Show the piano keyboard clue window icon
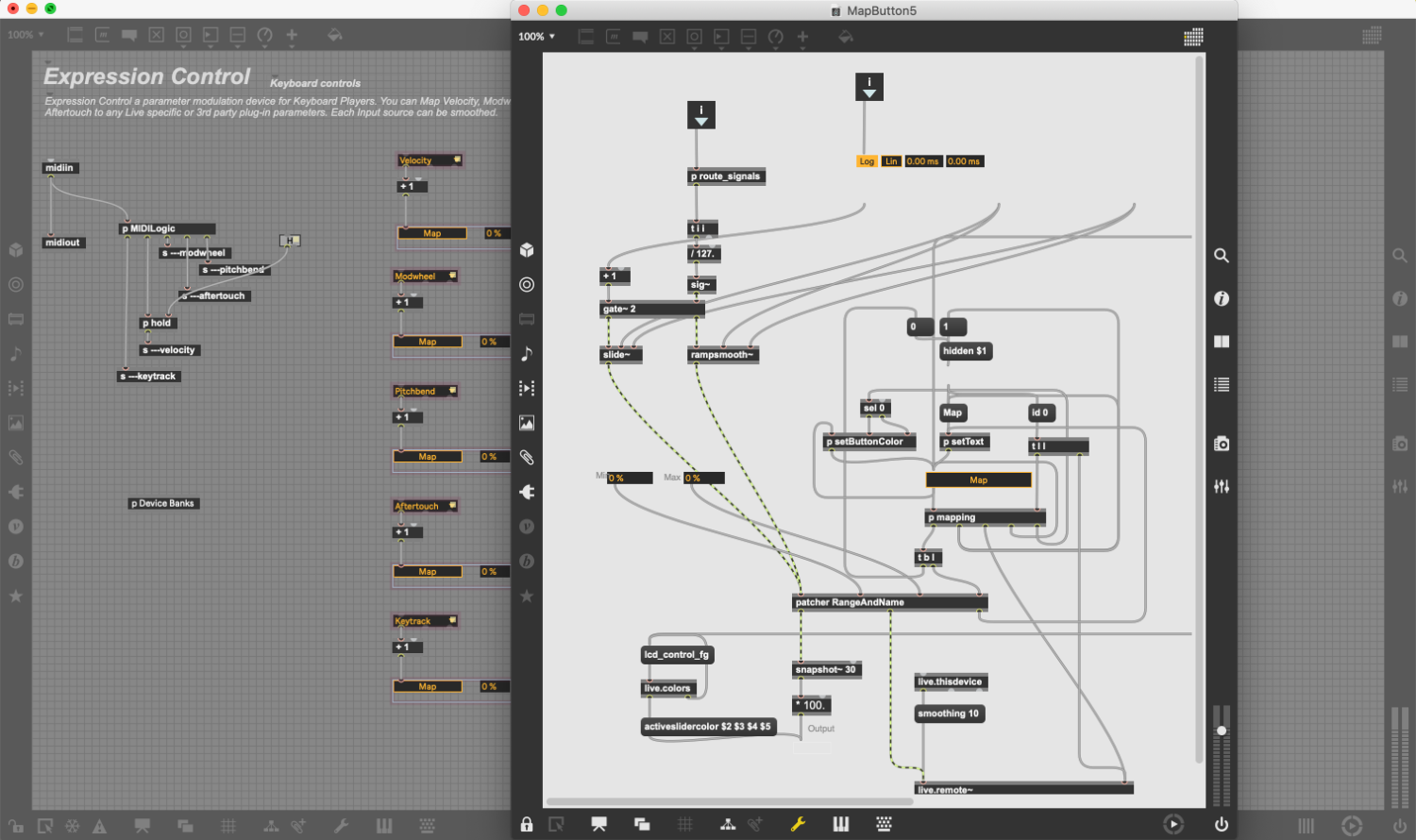 (x=840, y=825)
